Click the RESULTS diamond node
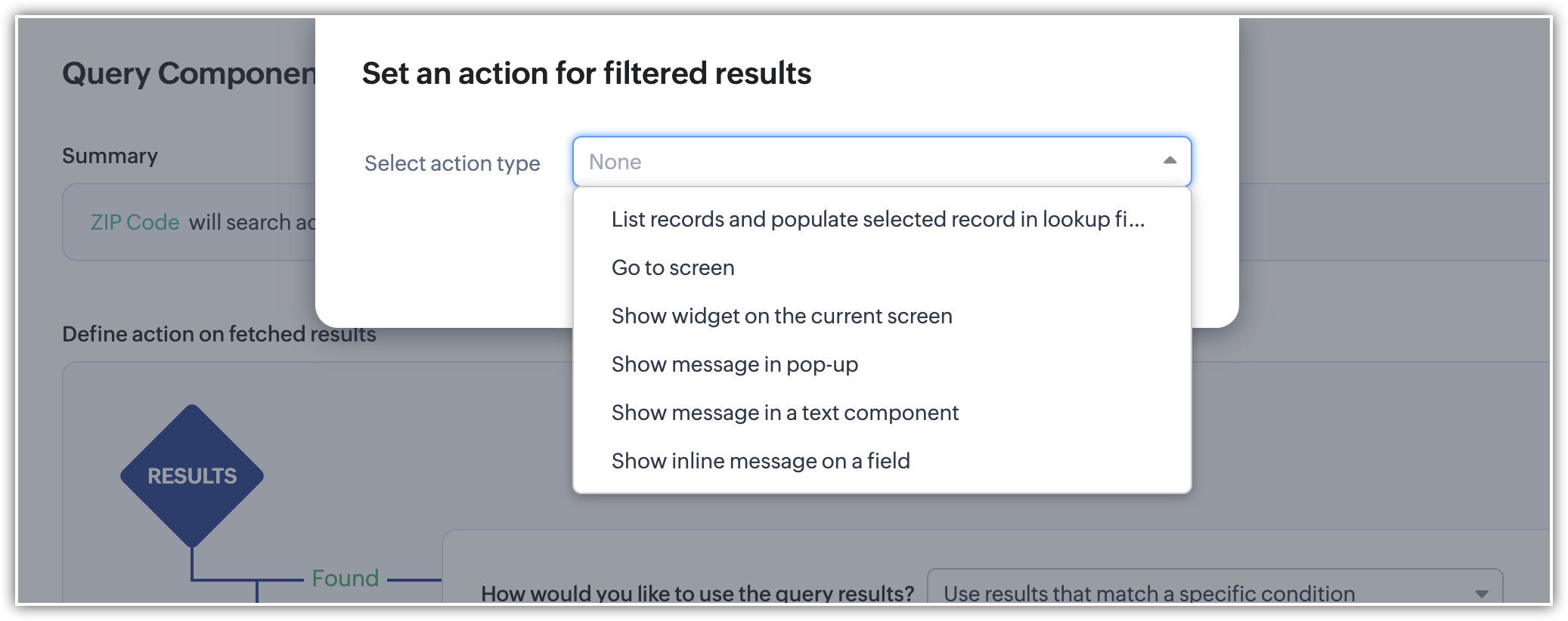This screenshot has width=1568, height=621. click(x=192, y=476)
